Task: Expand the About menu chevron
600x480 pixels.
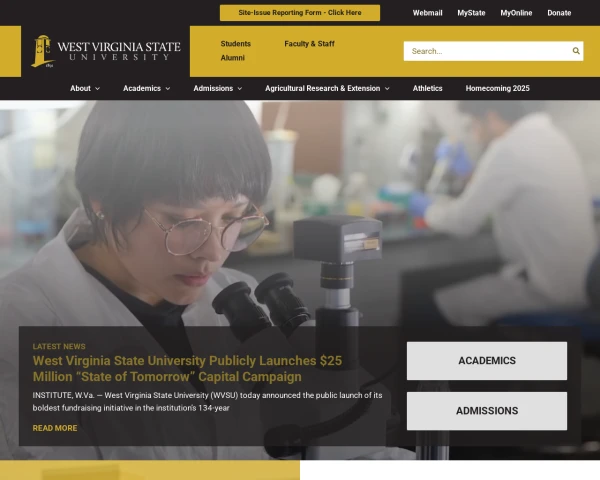Action: pyautogui.click(x=98, y=88)
